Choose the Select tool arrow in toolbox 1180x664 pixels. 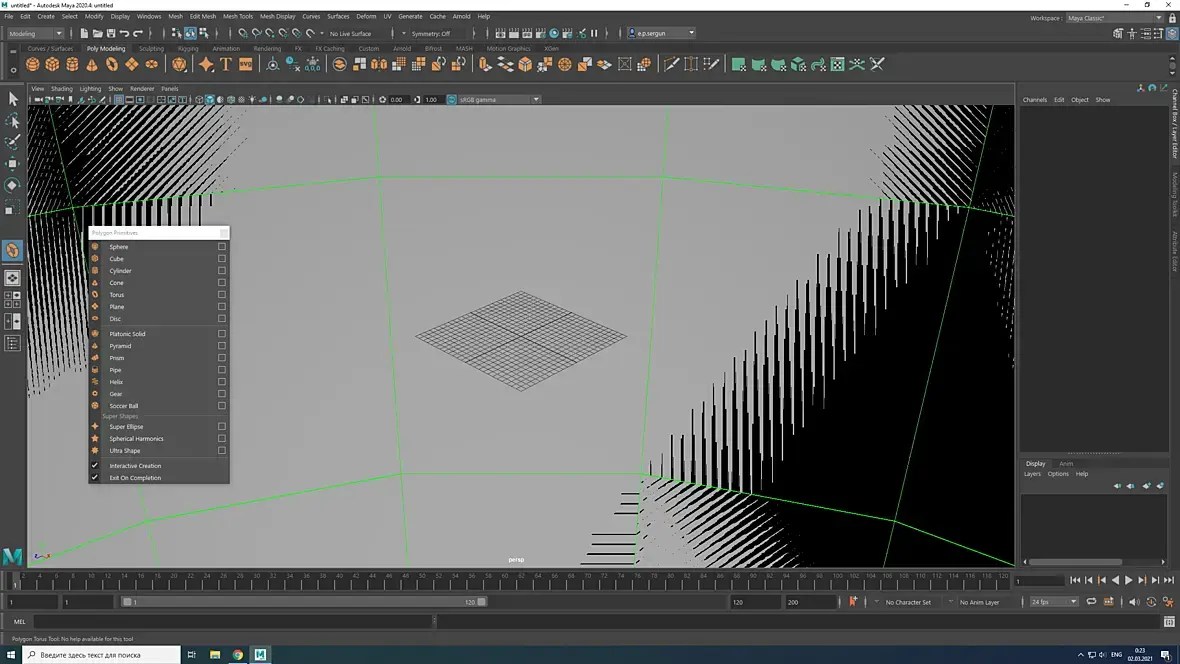coord(13,98)
